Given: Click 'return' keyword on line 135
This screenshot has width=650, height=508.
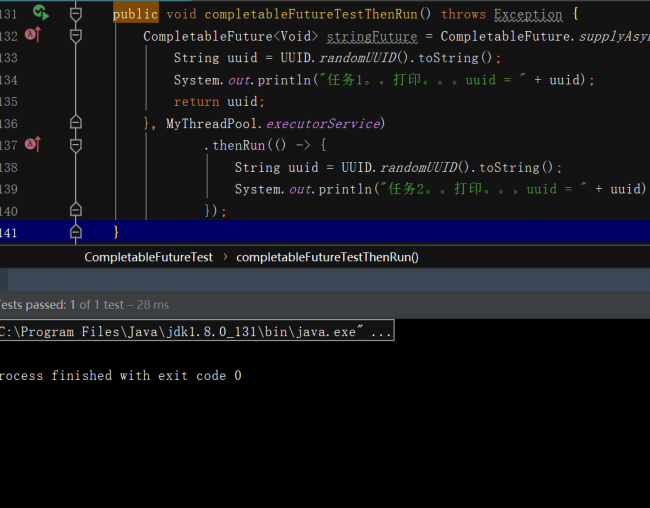Looking at the screenshot, I should pyautogui.click(x=196, y=102).
